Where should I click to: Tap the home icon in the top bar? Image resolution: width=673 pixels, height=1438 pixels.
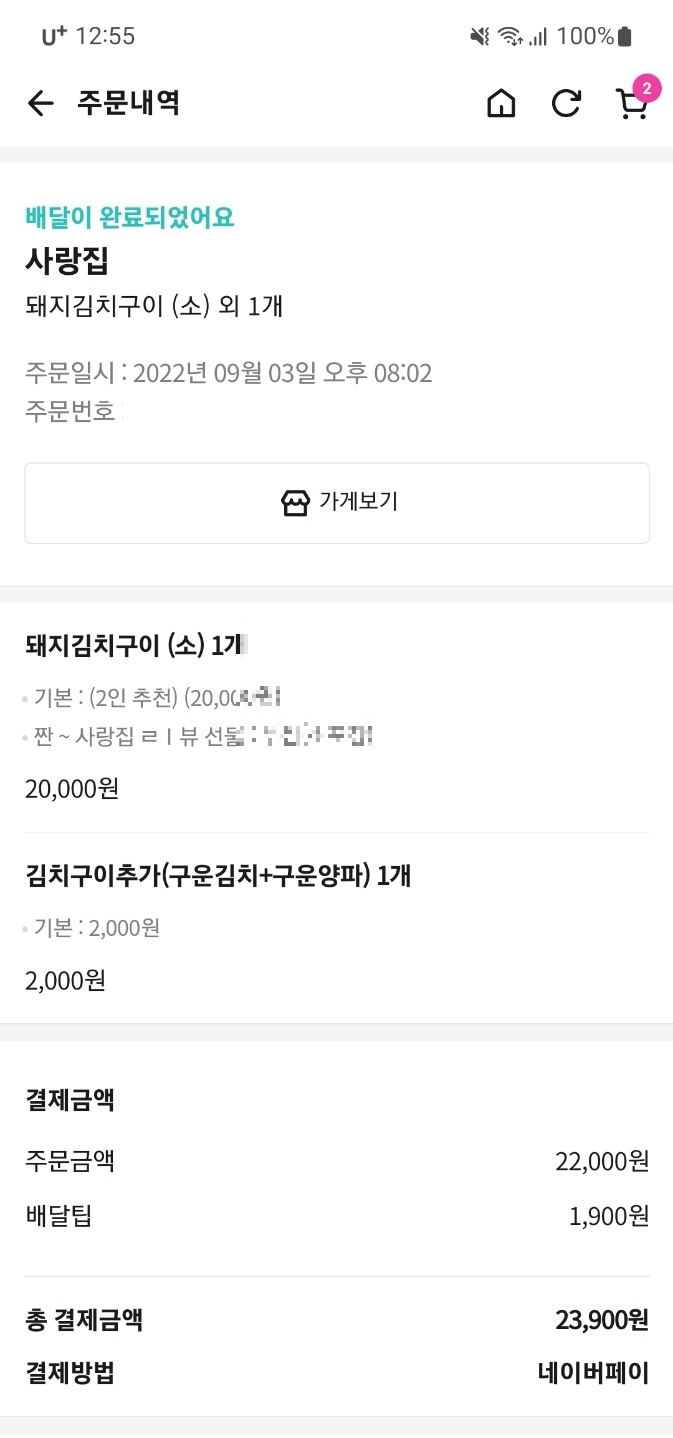pos(501,103)
